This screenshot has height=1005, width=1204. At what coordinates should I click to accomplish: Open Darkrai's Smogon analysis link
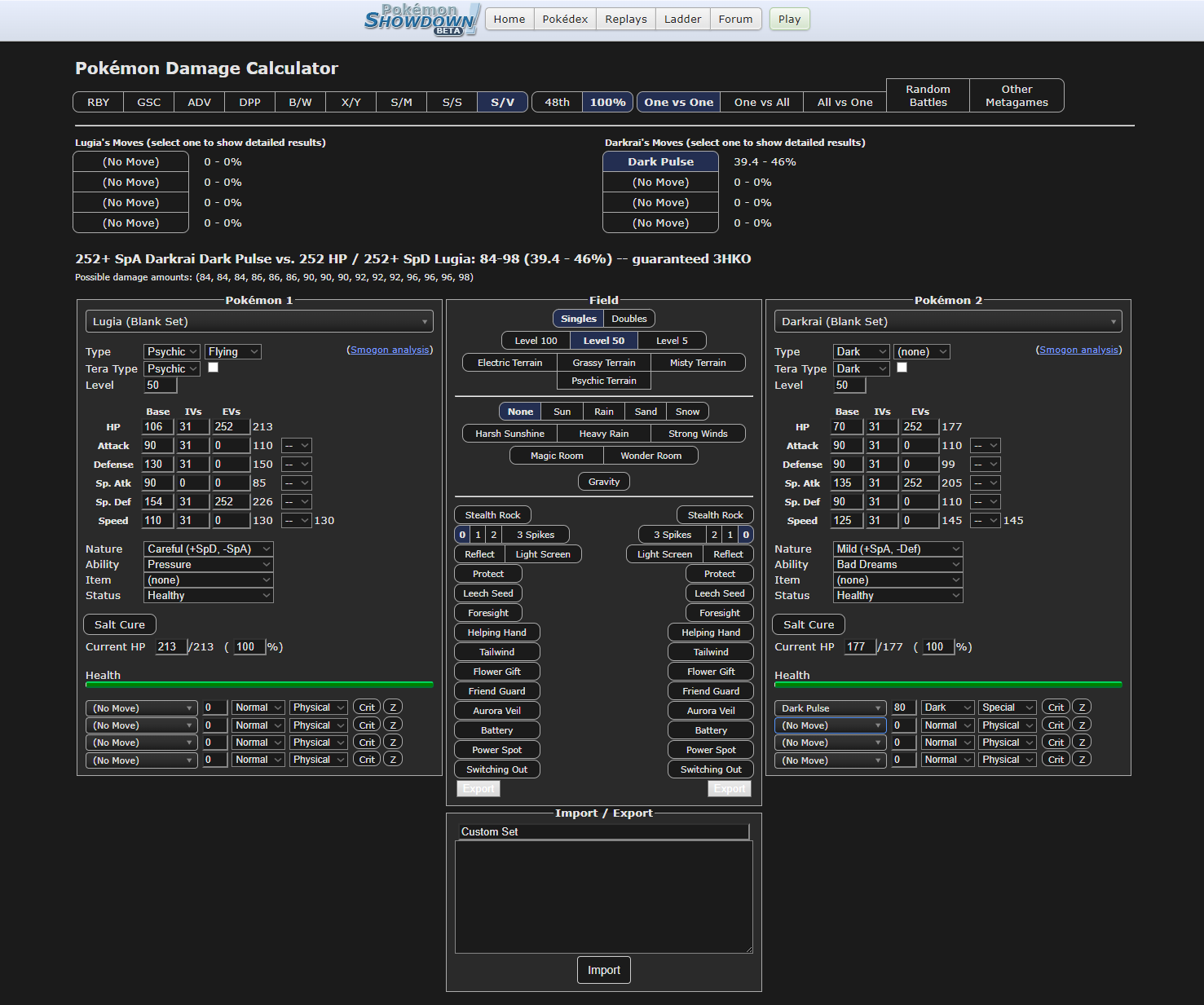[x=1078, y=350]
